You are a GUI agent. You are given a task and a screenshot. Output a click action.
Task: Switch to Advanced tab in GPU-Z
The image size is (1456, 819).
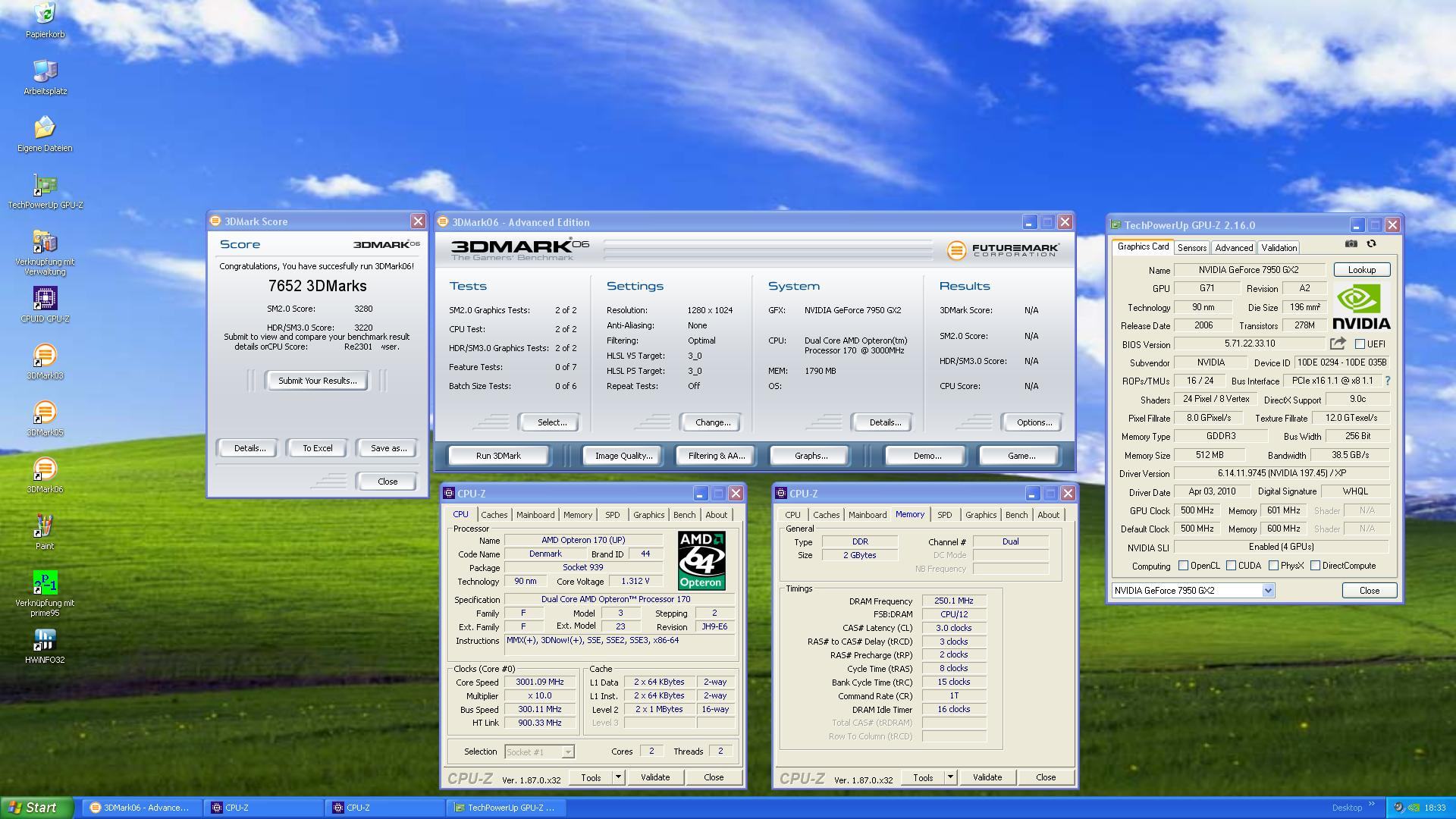pyautogui.click(x=1234, y=248)
